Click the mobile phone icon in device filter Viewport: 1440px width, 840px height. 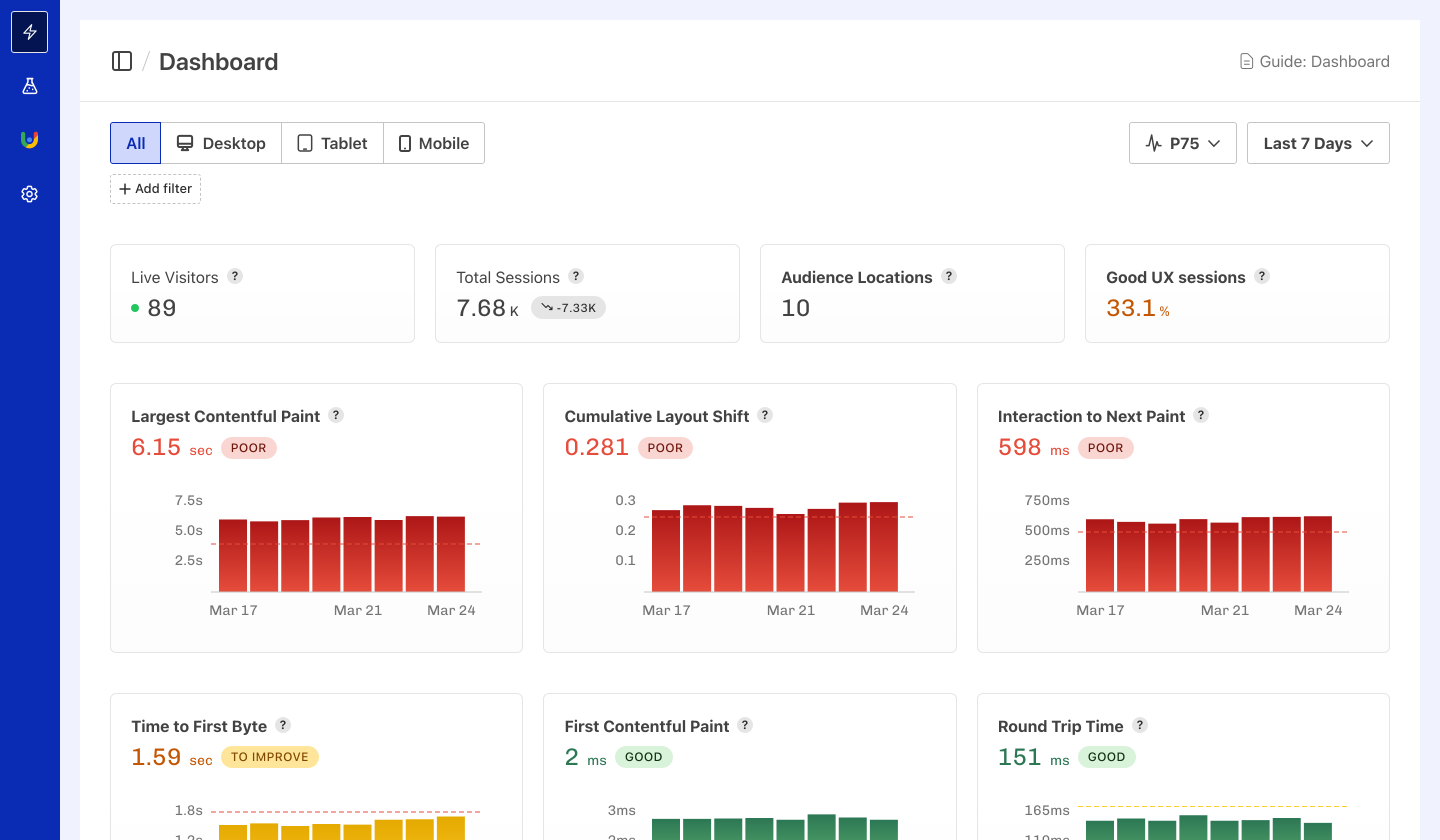coord(406,143)
